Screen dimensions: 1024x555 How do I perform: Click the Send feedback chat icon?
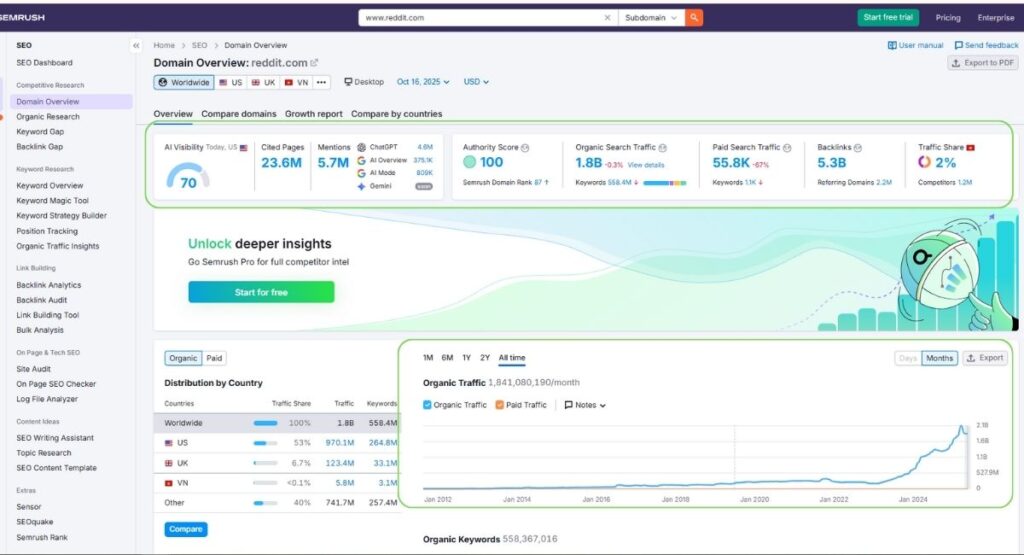(958, 45)
